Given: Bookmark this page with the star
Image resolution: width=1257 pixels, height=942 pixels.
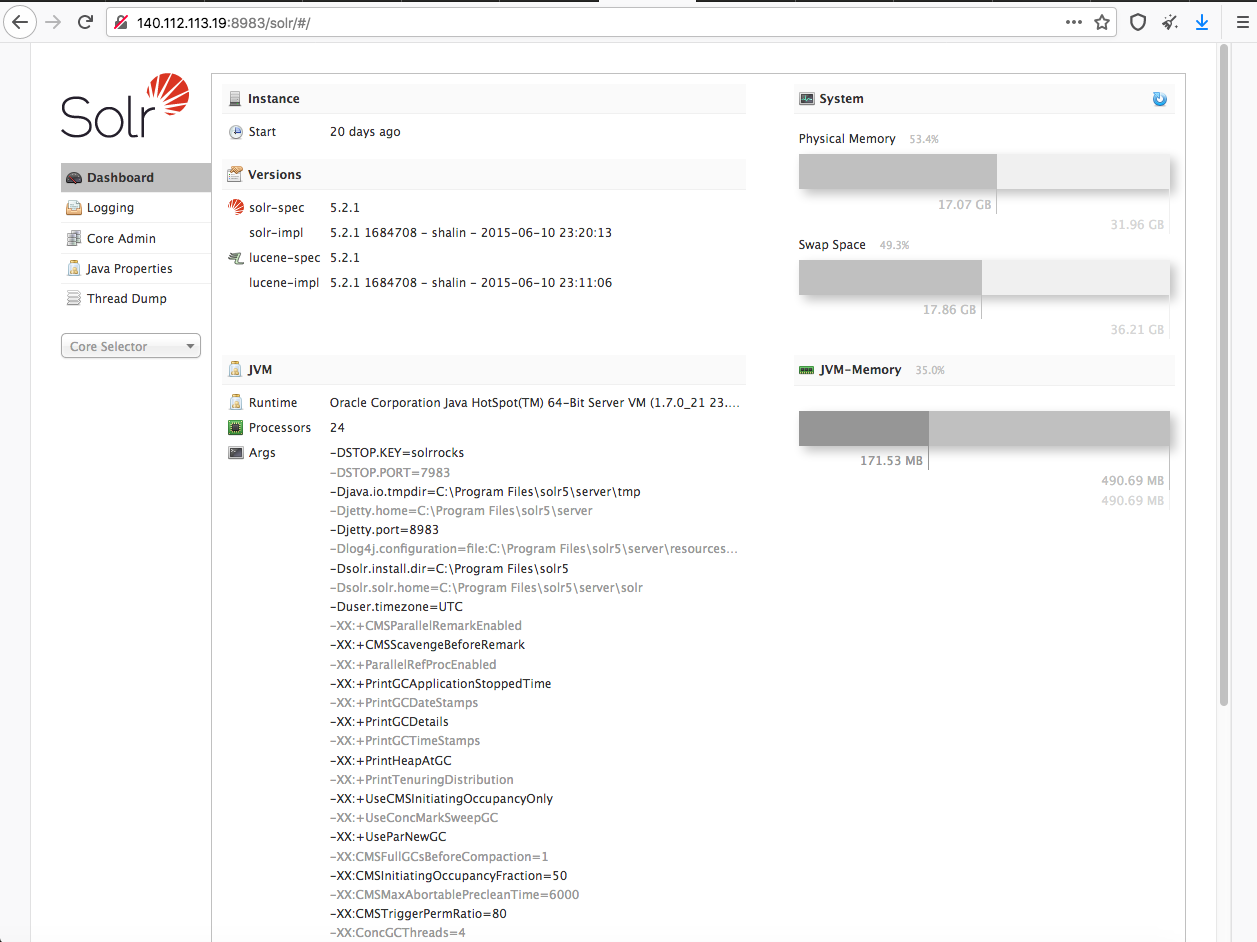Looking at the screenshot, I should click(1102, 22).
